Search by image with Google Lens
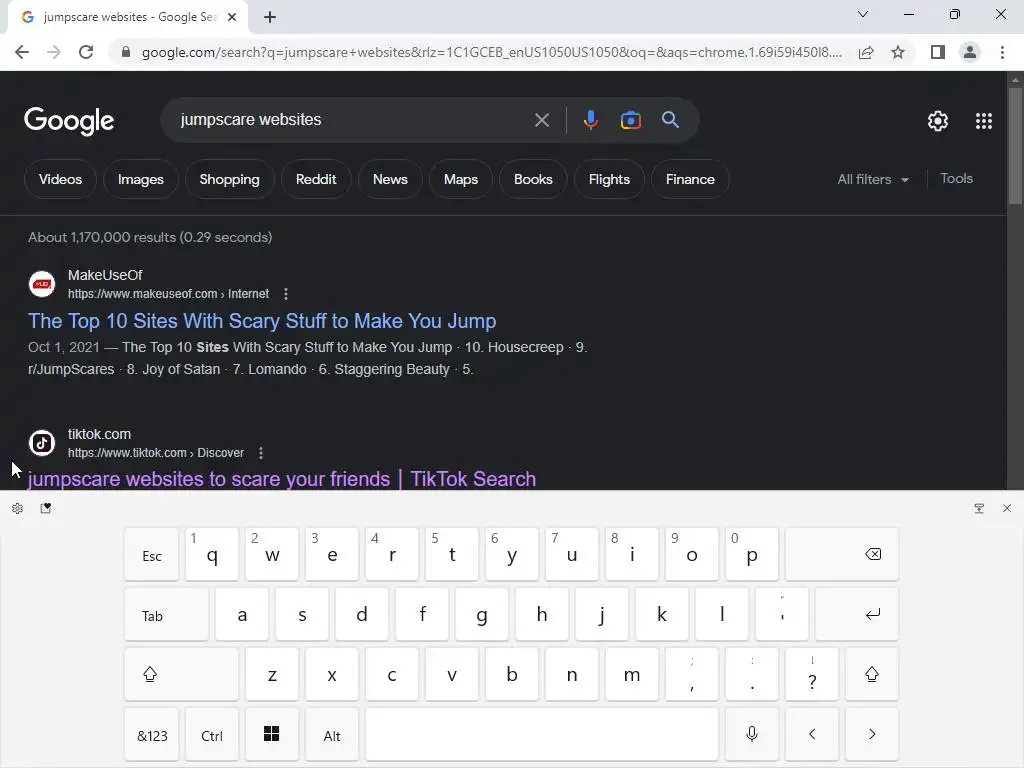This screenshot has width=1024, height=768. (630, 120)
